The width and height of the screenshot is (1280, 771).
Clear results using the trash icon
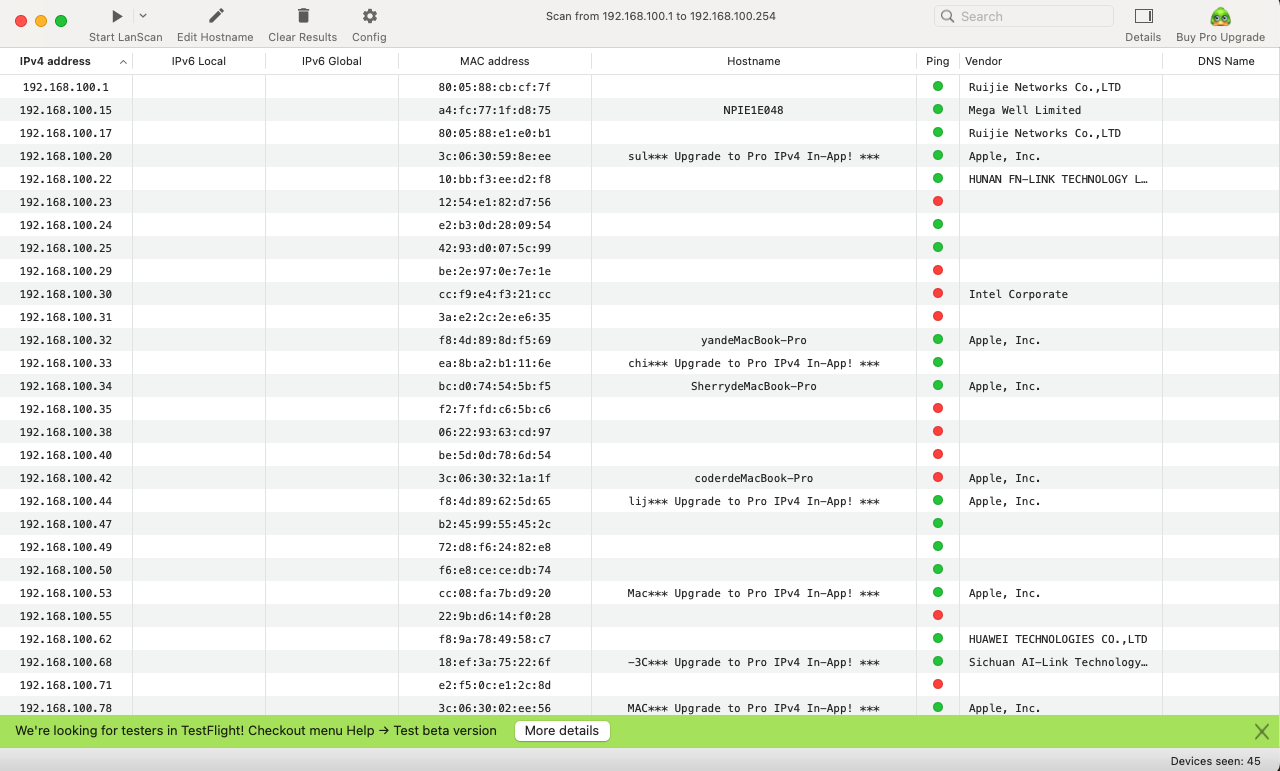[x=303, y=16]
